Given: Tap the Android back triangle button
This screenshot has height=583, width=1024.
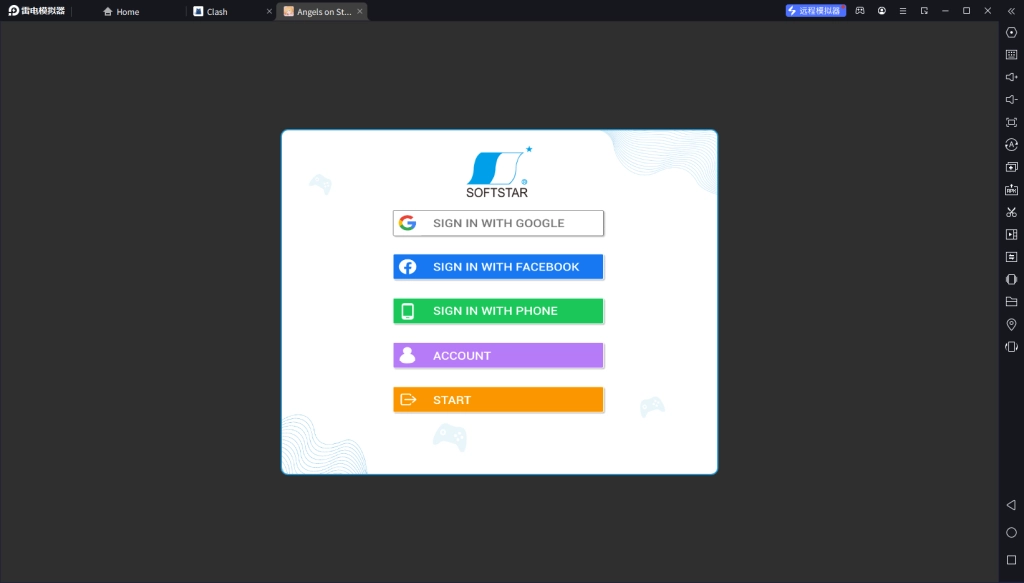Looking at the screenshot, I should [1012, 505].
